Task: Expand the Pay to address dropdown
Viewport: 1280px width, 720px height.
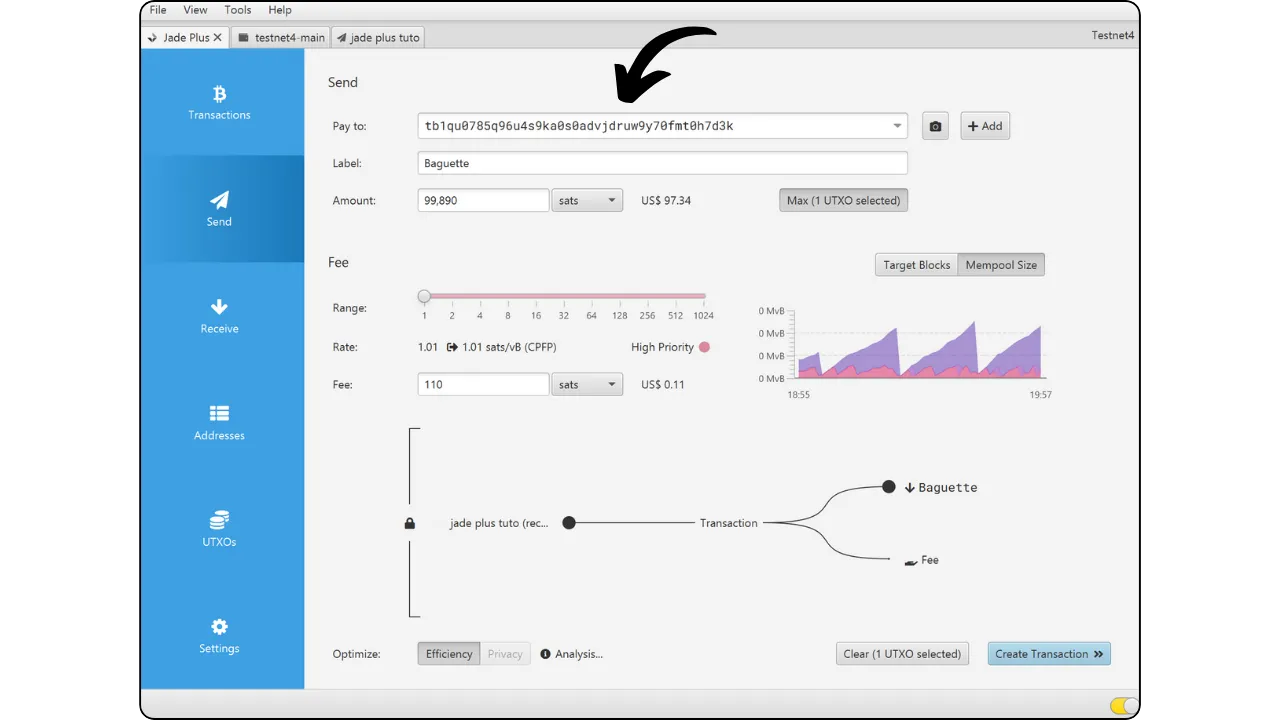Action: 897,126
